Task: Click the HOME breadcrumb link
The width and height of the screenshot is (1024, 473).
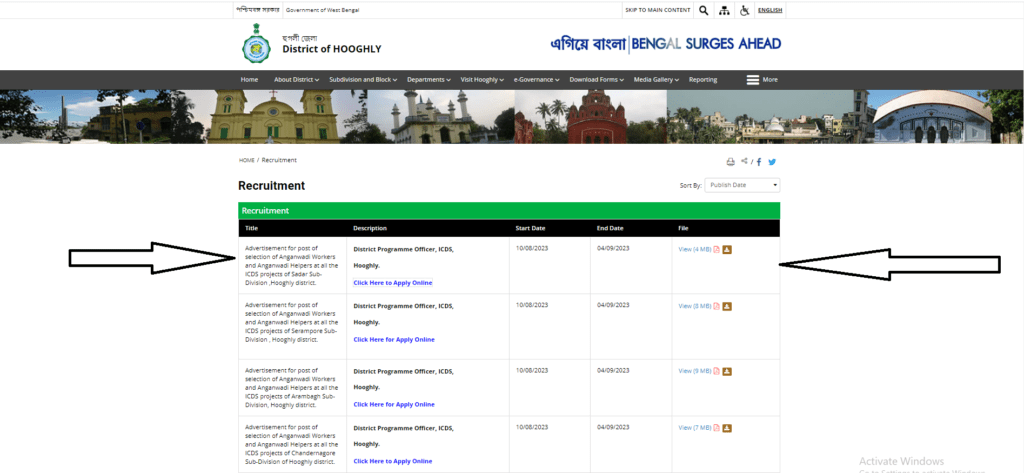Action: pyautogui.click(x=247, y=161)
